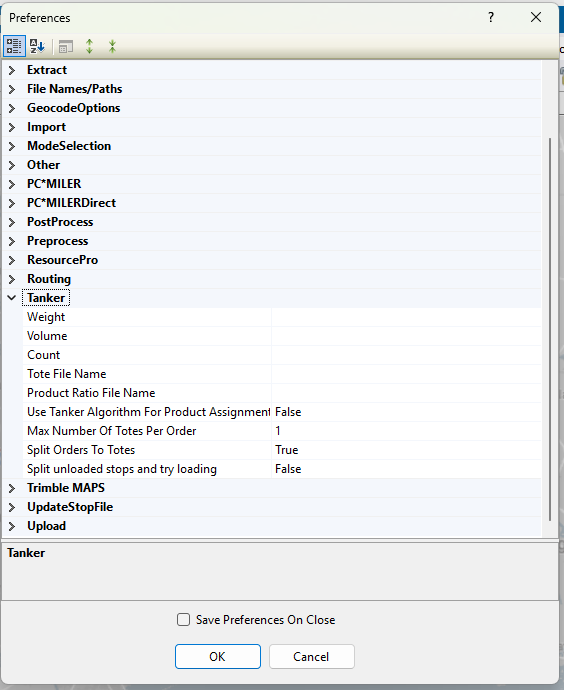
Task: Select the Trimble MAPS category label
Action: coord(66,488)
